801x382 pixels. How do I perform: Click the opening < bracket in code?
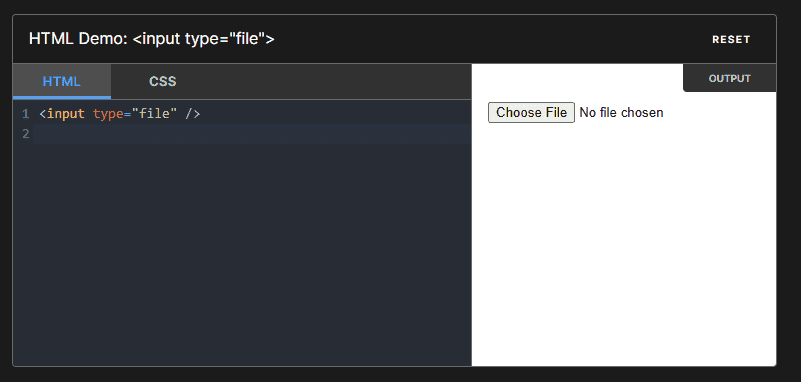[x=42, y=113]
